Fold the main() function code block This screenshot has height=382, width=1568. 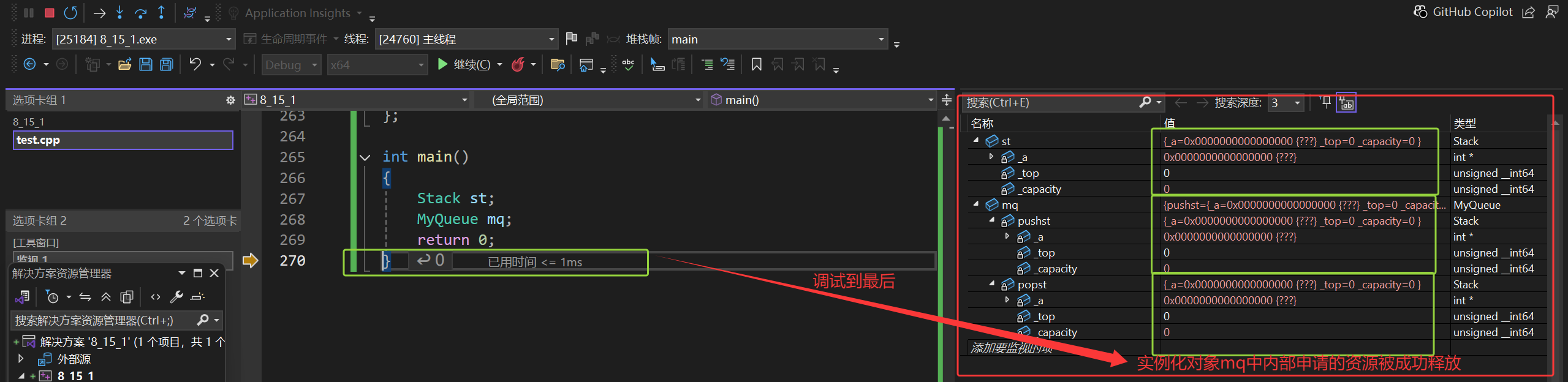[x=365, y=157]
